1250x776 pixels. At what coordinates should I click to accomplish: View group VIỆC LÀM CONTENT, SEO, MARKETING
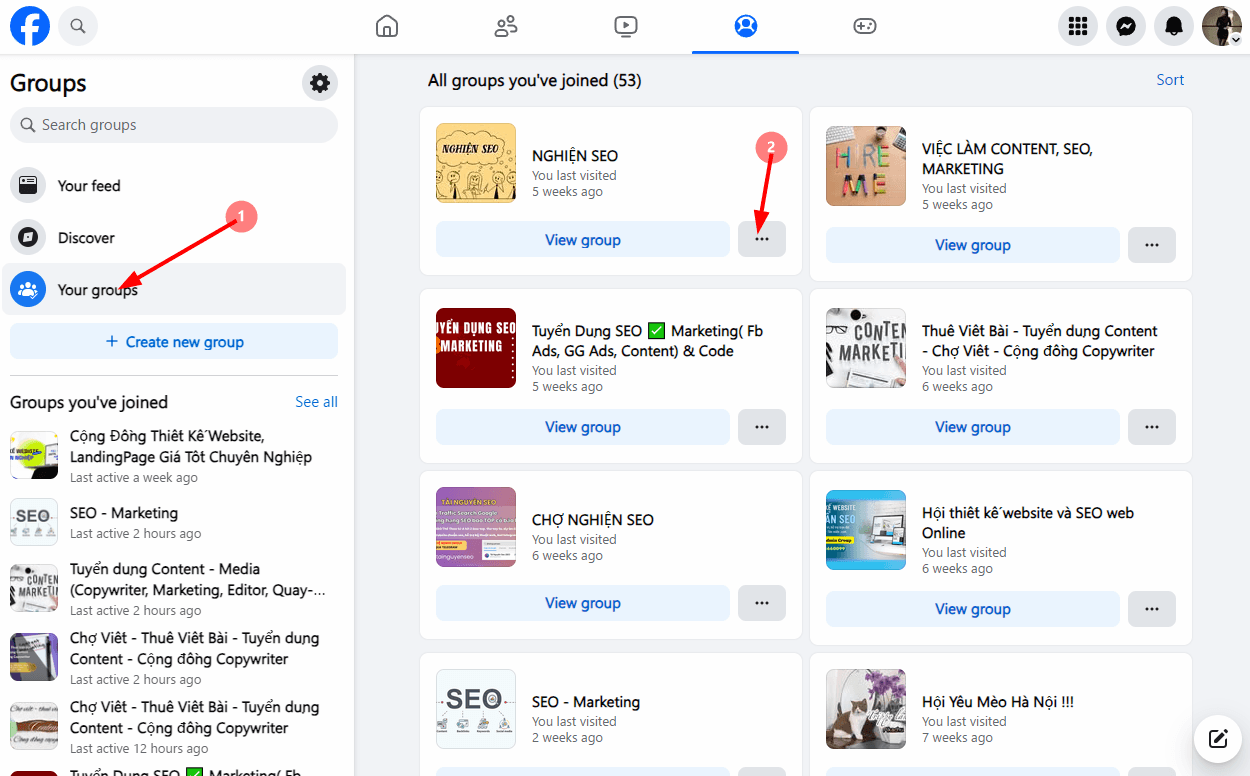[x=973, y=245]
